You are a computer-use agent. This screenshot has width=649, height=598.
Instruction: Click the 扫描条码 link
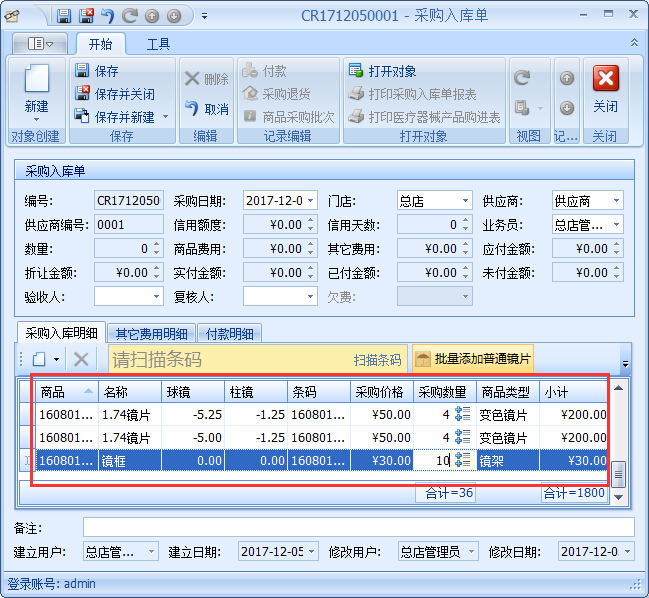pyautogui.click(x=377, y=360)
